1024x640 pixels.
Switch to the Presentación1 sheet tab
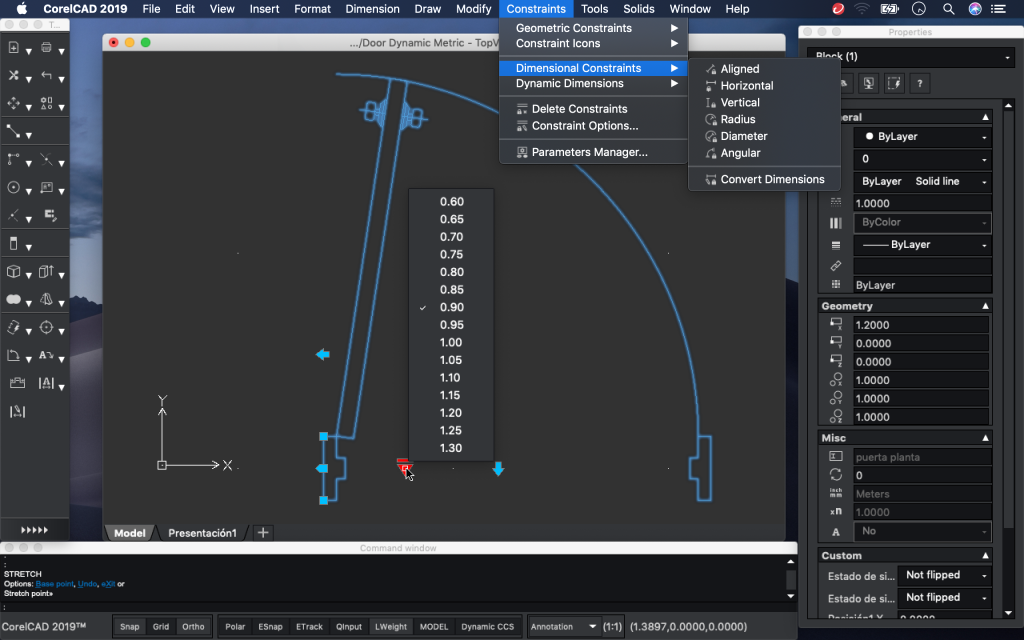click(202, 533)
